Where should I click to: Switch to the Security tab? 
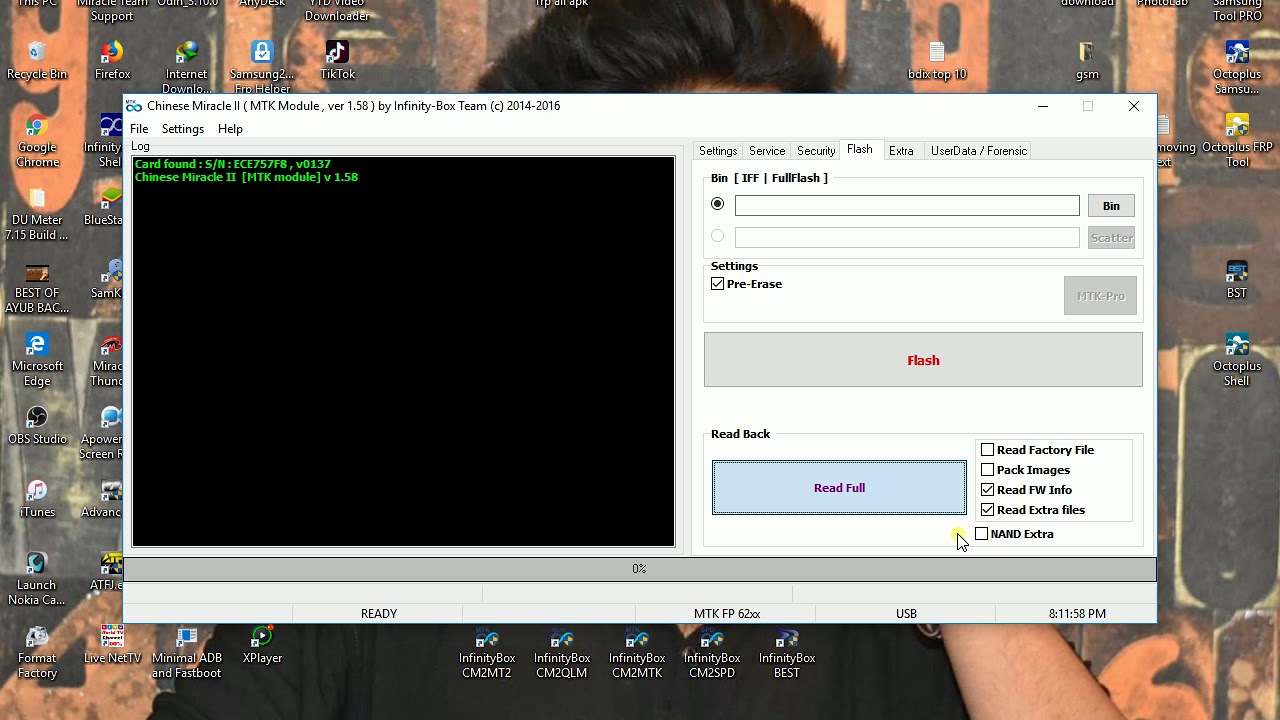pos(816,151)
